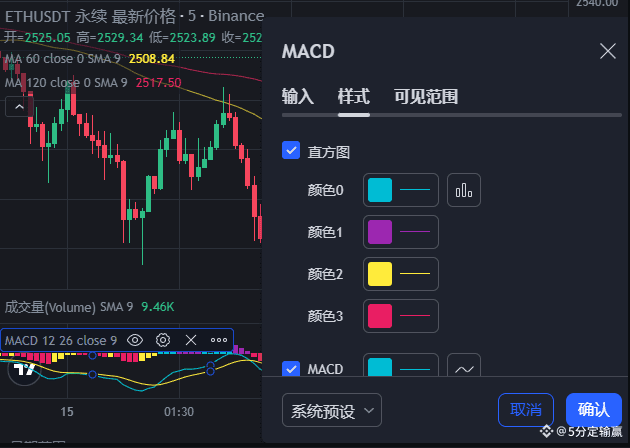Open MACD more options ellipsis
This screenshot has height=448, width=630.
click(219, 340)
